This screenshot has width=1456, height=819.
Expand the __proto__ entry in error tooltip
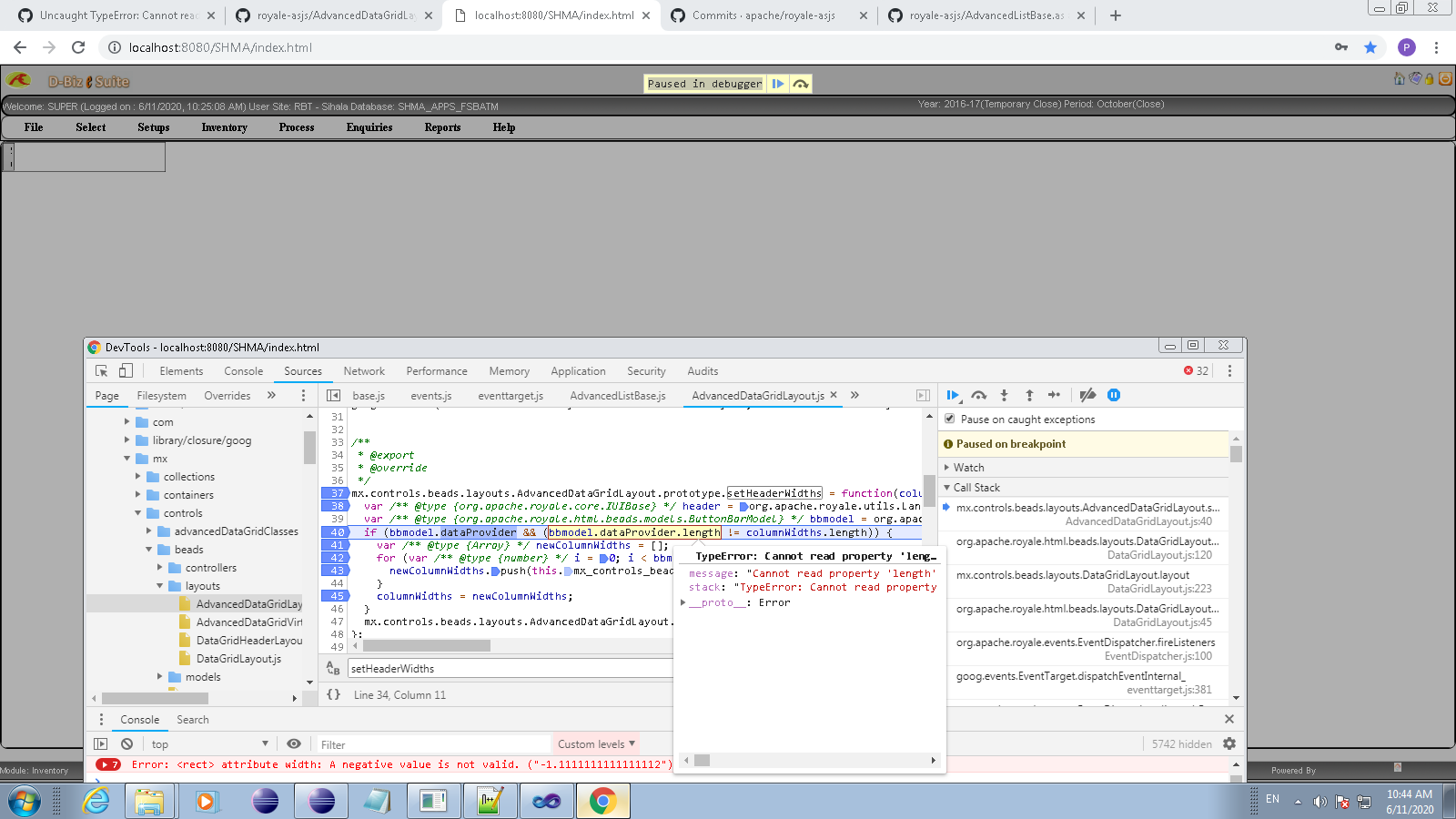click(x=683, y=602)
